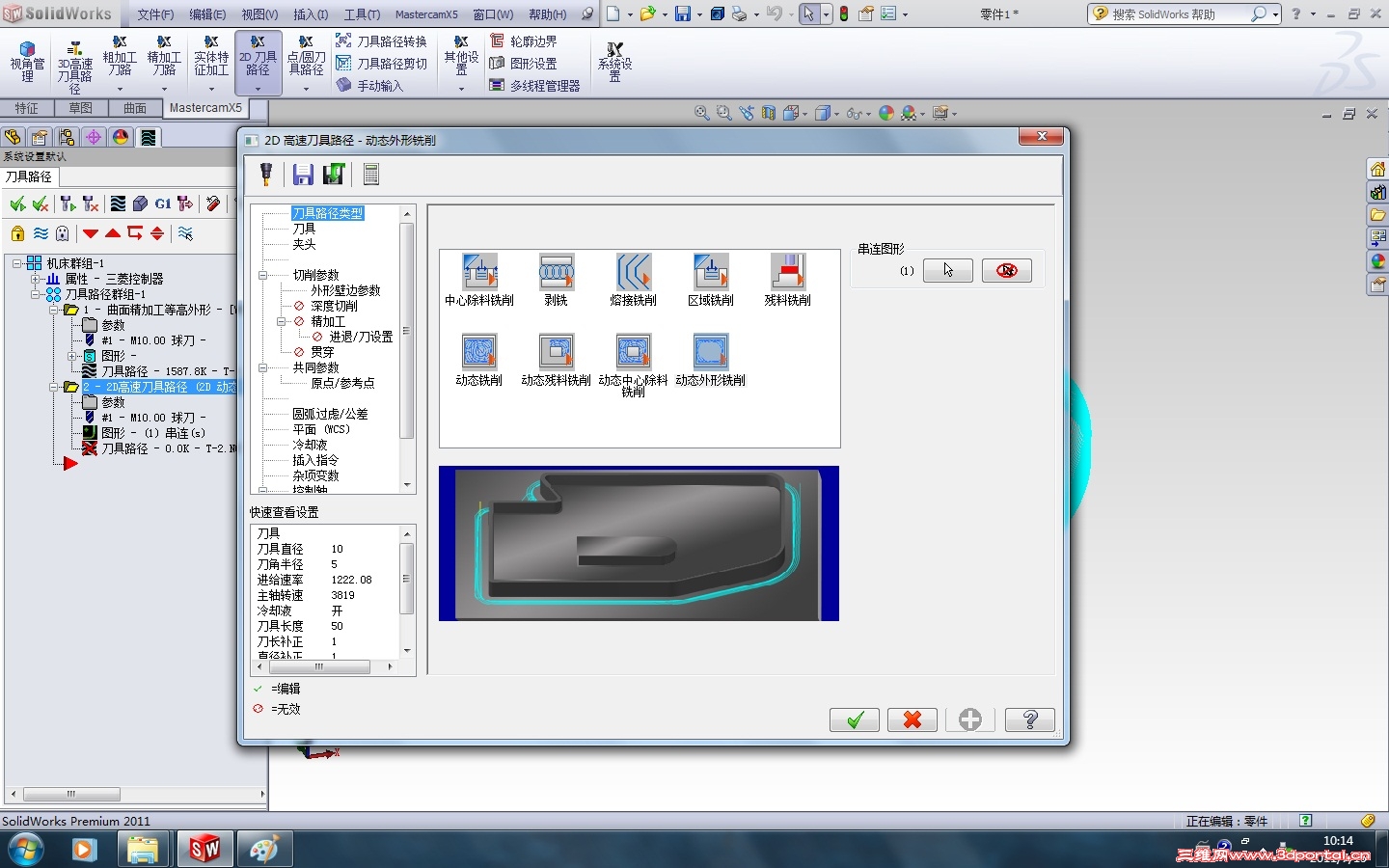Open the Windows Start menu
This screenshot has height=868, width=1389.
point(24,850)
